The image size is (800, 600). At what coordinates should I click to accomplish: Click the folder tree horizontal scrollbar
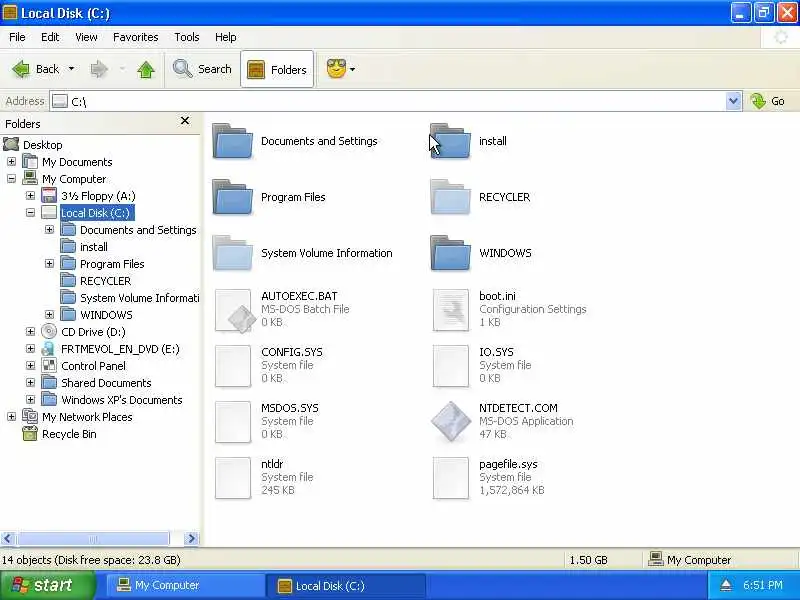93,538
